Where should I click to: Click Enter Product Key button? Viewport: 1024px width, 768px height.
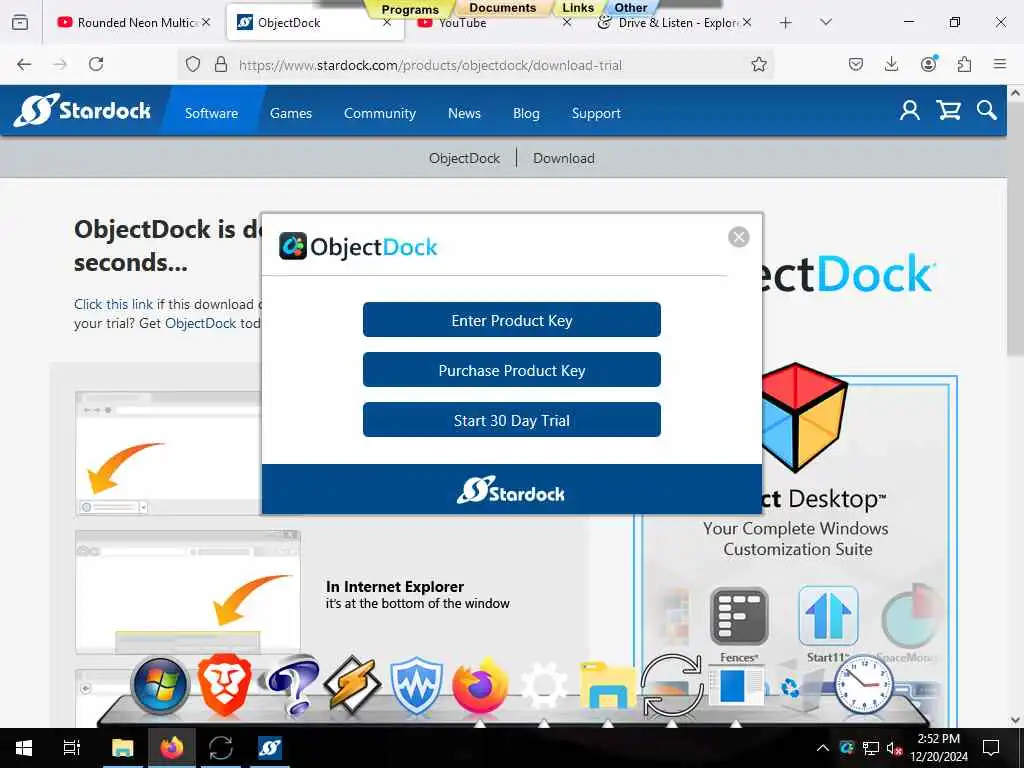pos(511,320)
